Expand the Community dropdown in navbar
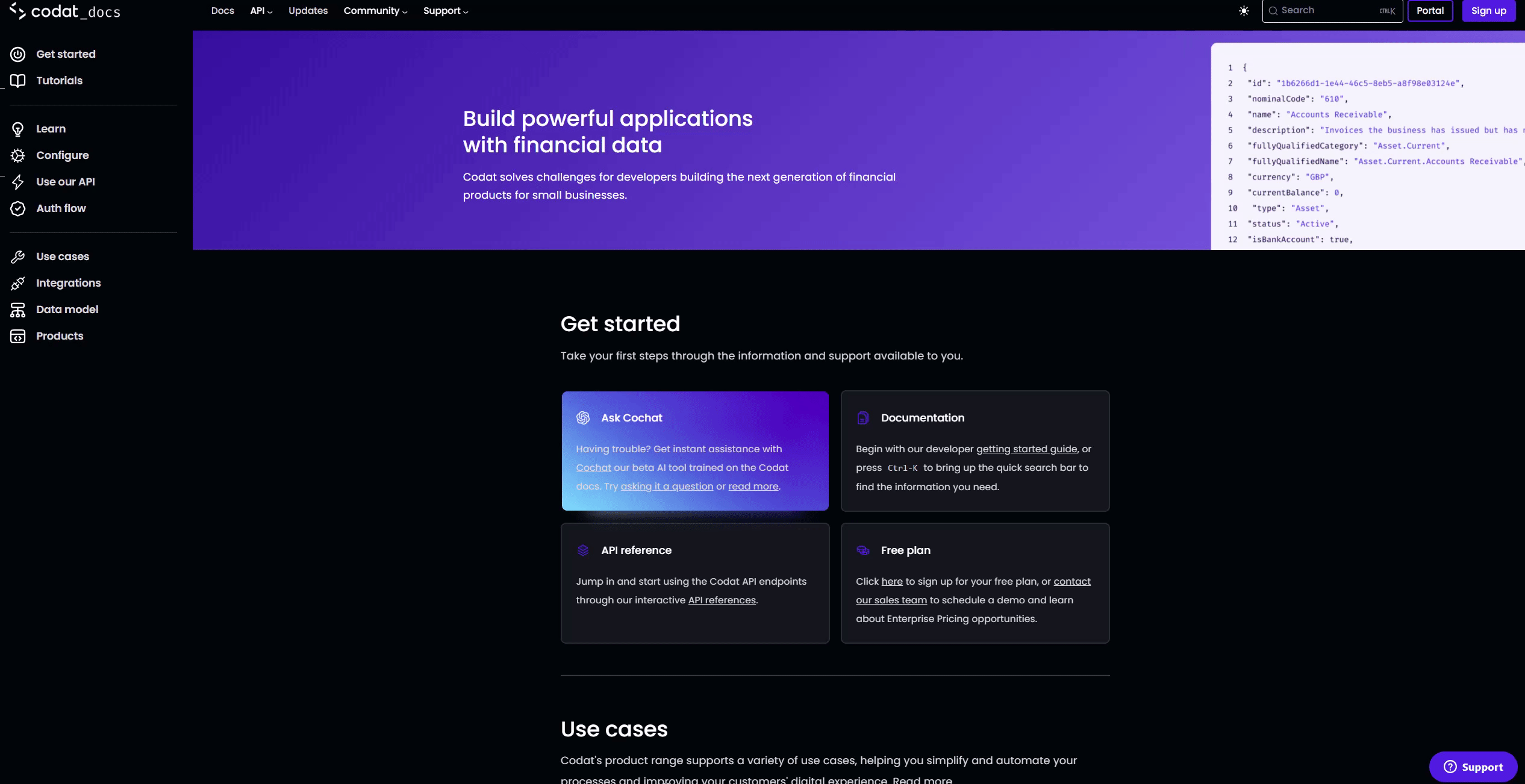The height and width of the screenshot is (784, 1525). 375,11
